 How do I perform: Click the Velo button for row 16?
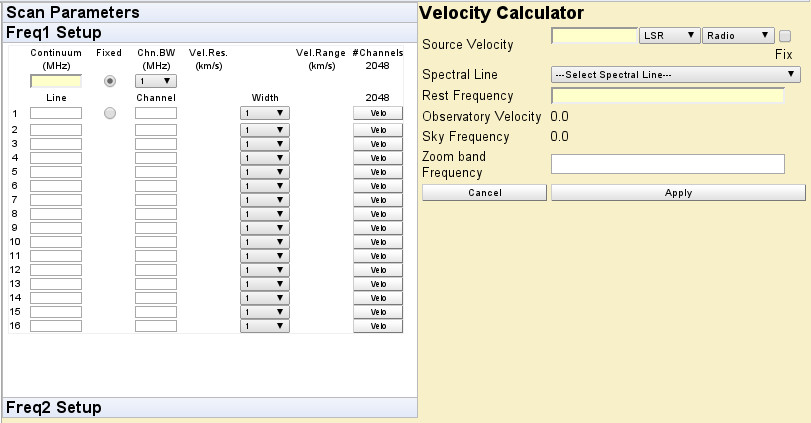point(378,326)
